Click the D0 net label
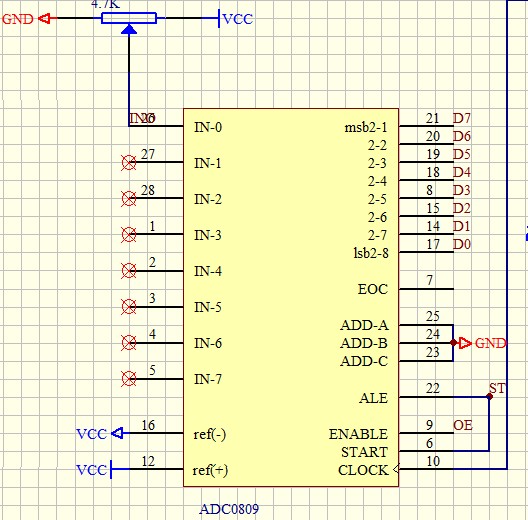 [x=461, y=244]
